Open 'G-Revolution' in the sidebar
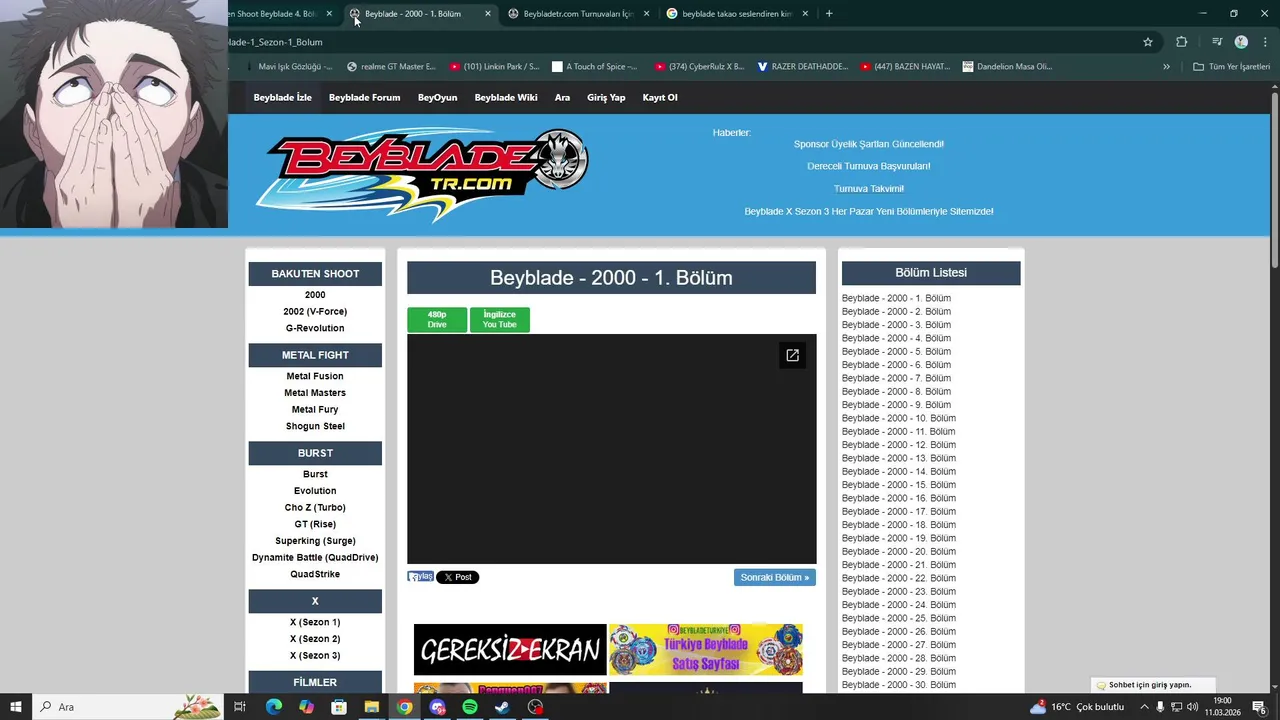 coord(315,328)
